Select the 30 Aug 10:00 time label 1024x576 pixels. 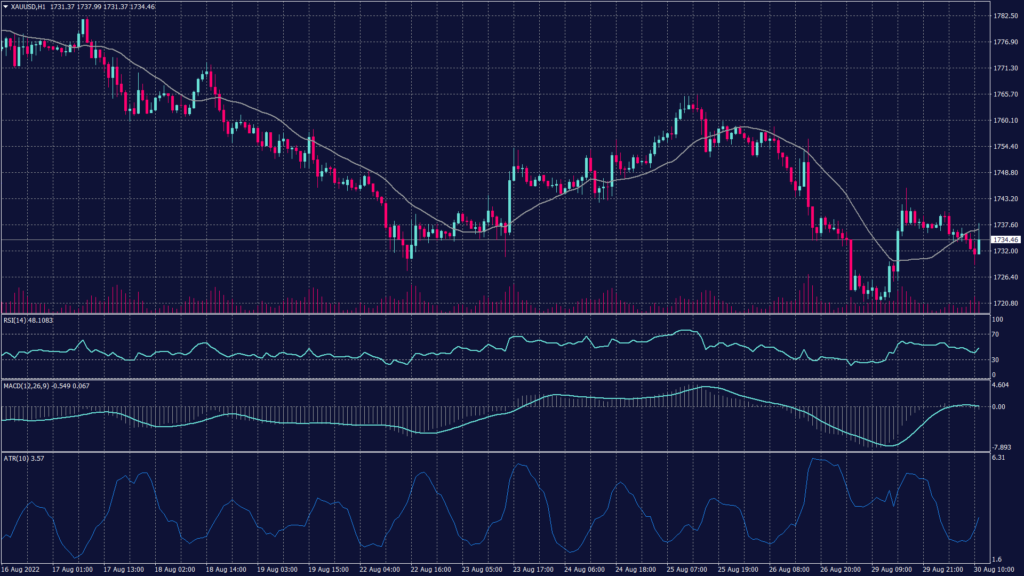click(995, 568)
